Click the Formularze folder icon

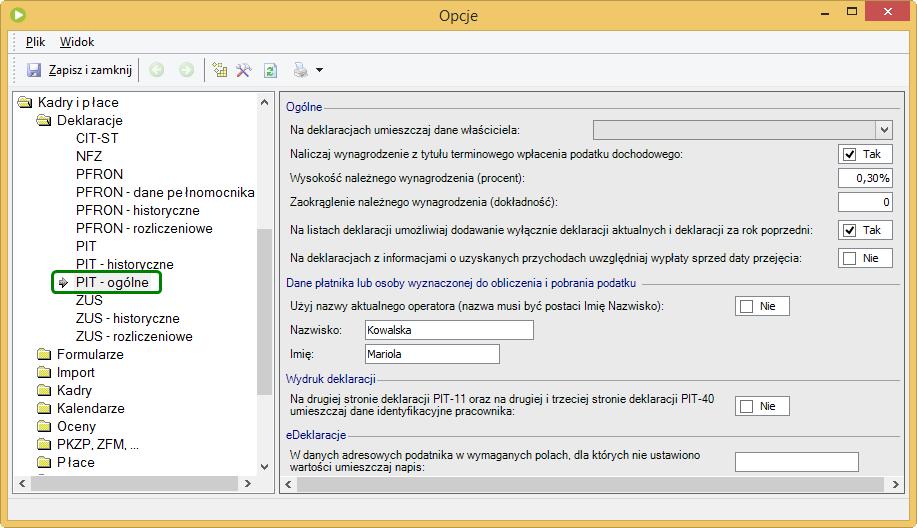click(44, 354)
